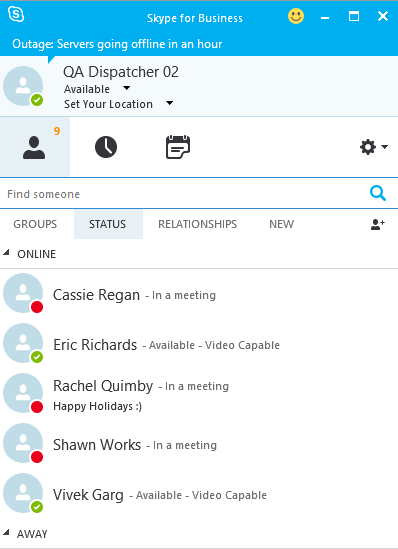Open the Available status dropdown

tap(127, 88)
